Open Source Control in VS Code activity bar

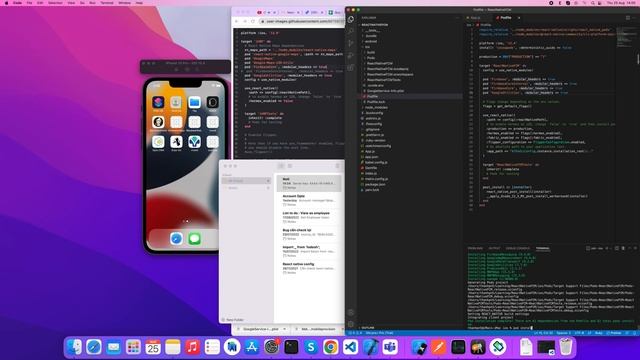[351, 43]
